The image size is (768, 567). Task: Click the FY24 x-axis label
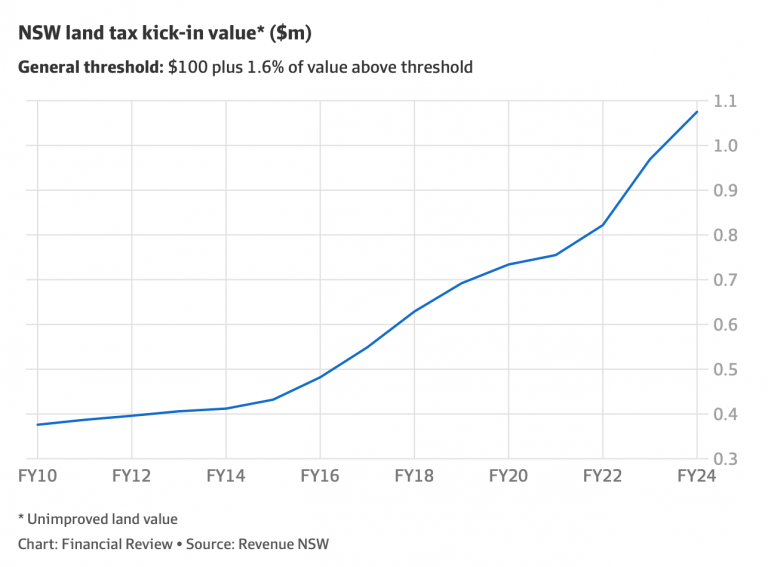coord(696,476)
